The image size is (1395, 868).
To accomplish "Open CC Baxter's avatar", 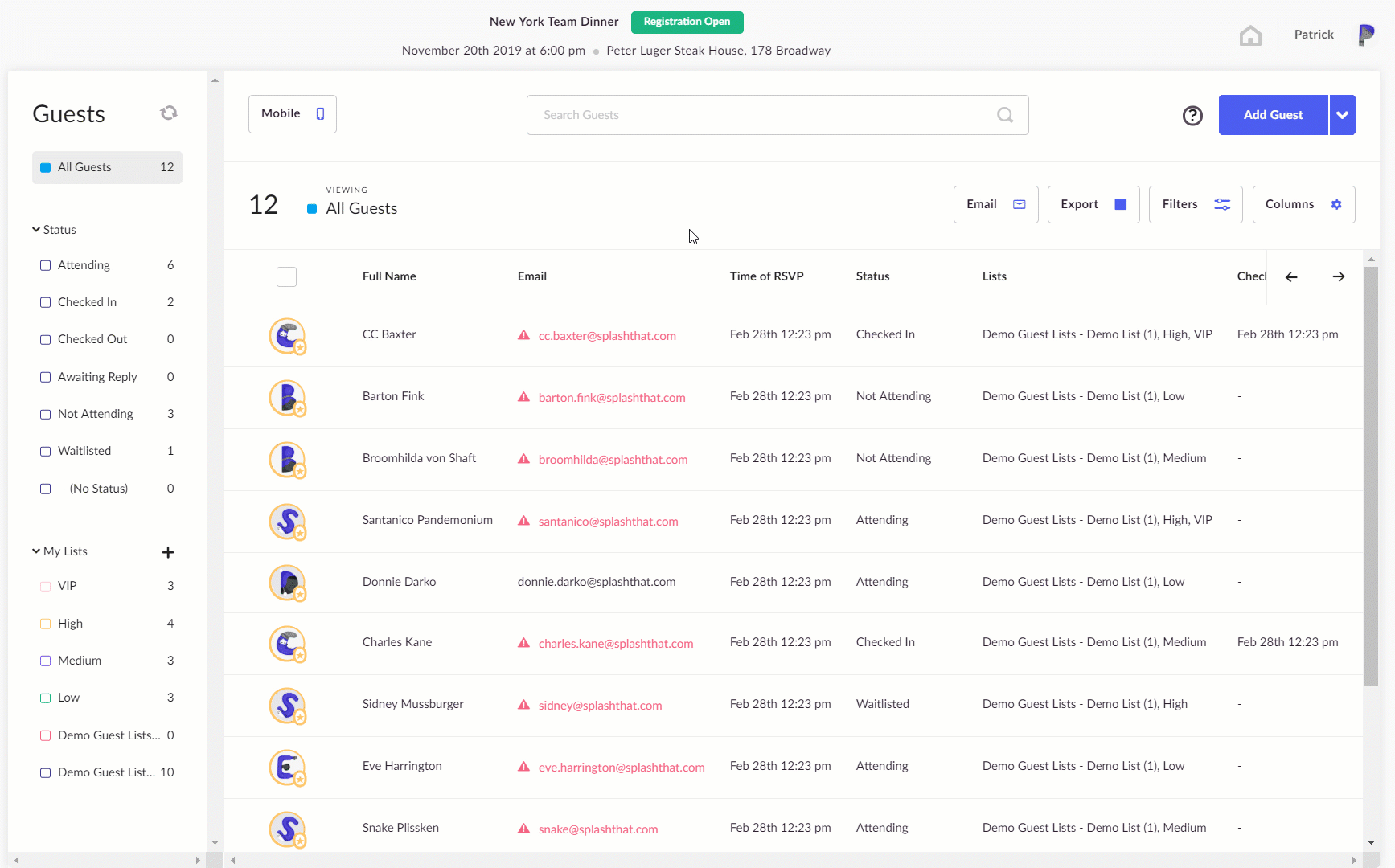I will point(287,336).
